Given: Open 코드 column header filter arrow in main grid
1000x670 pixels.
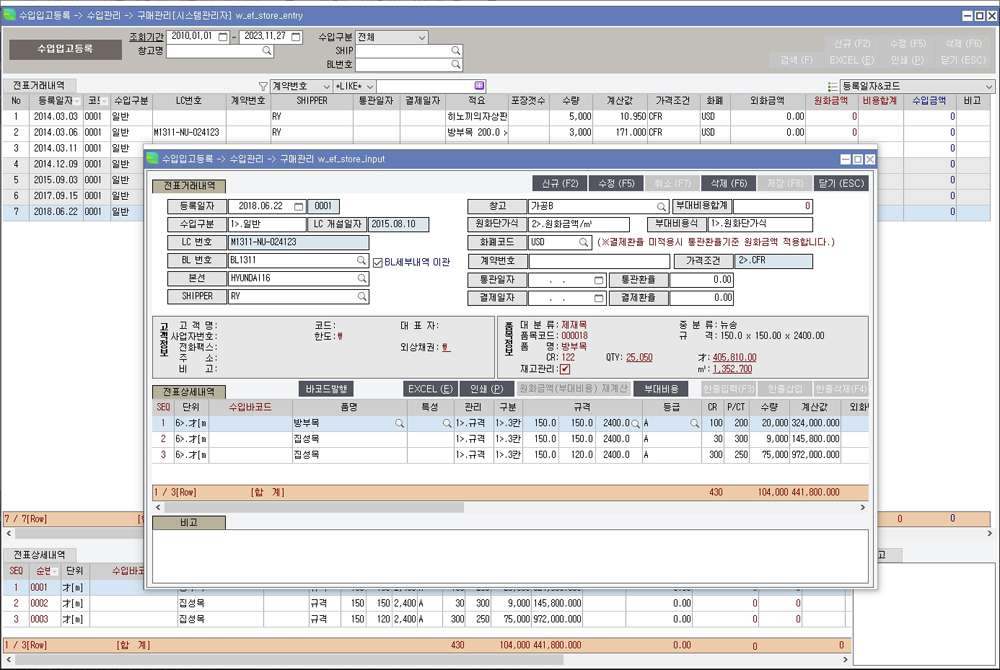Looking at the screenshot, I should pos(103,101).
